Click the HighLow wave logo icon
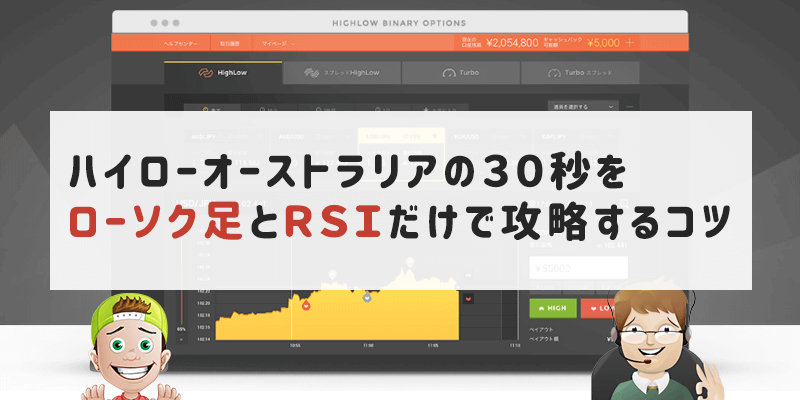This screenshot has height=400, width=800. coord(206,73)
